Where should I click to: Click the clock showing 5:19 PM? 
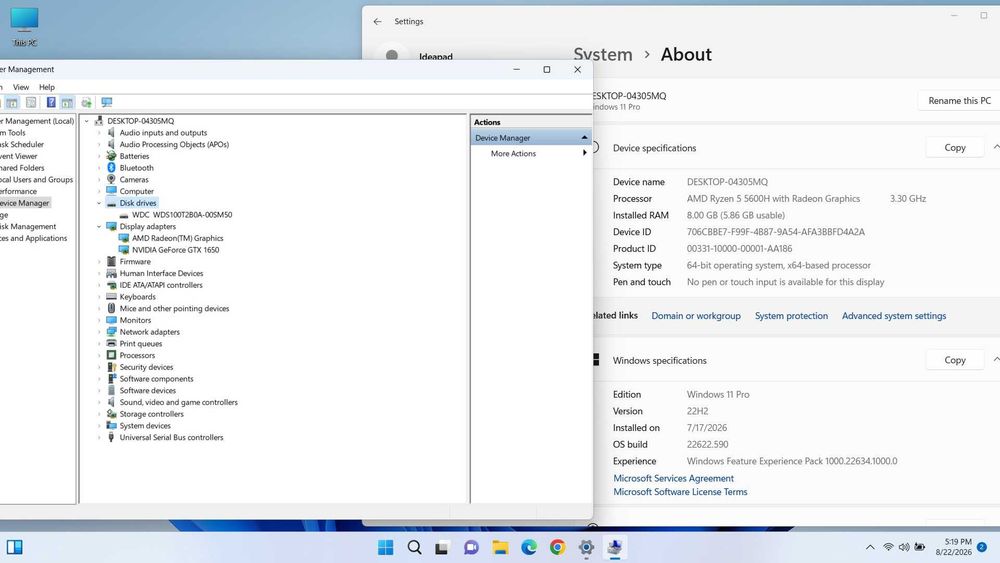pos(958,541)
